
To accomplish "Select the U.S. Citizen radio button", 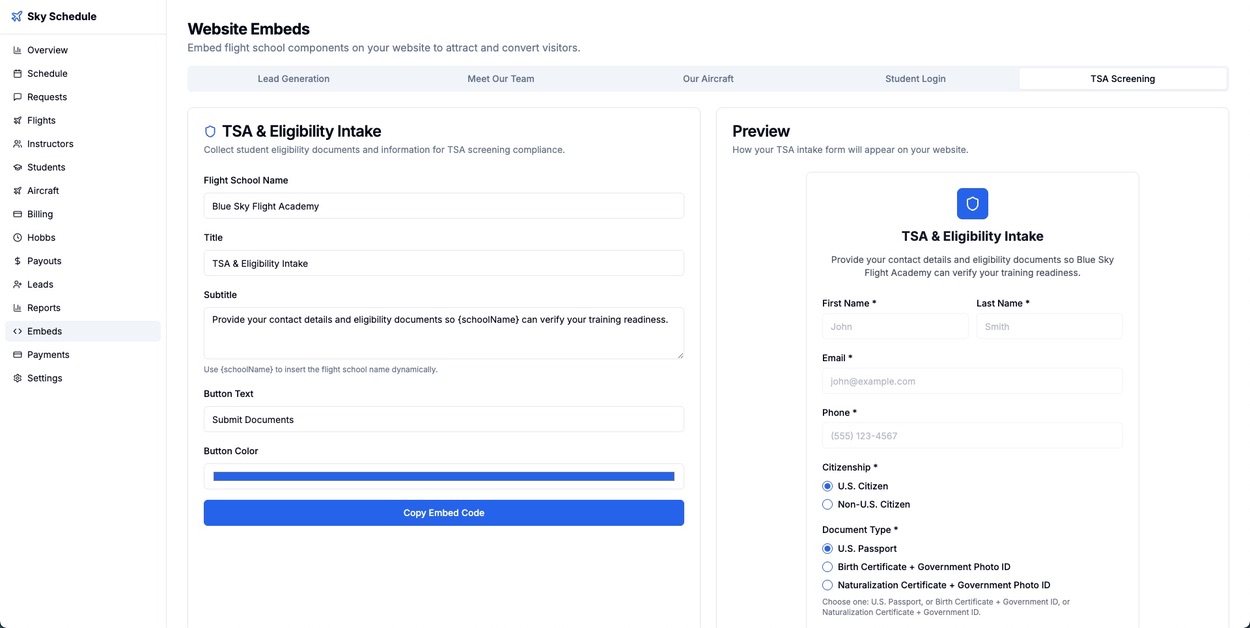I will [x=827, y=486].
